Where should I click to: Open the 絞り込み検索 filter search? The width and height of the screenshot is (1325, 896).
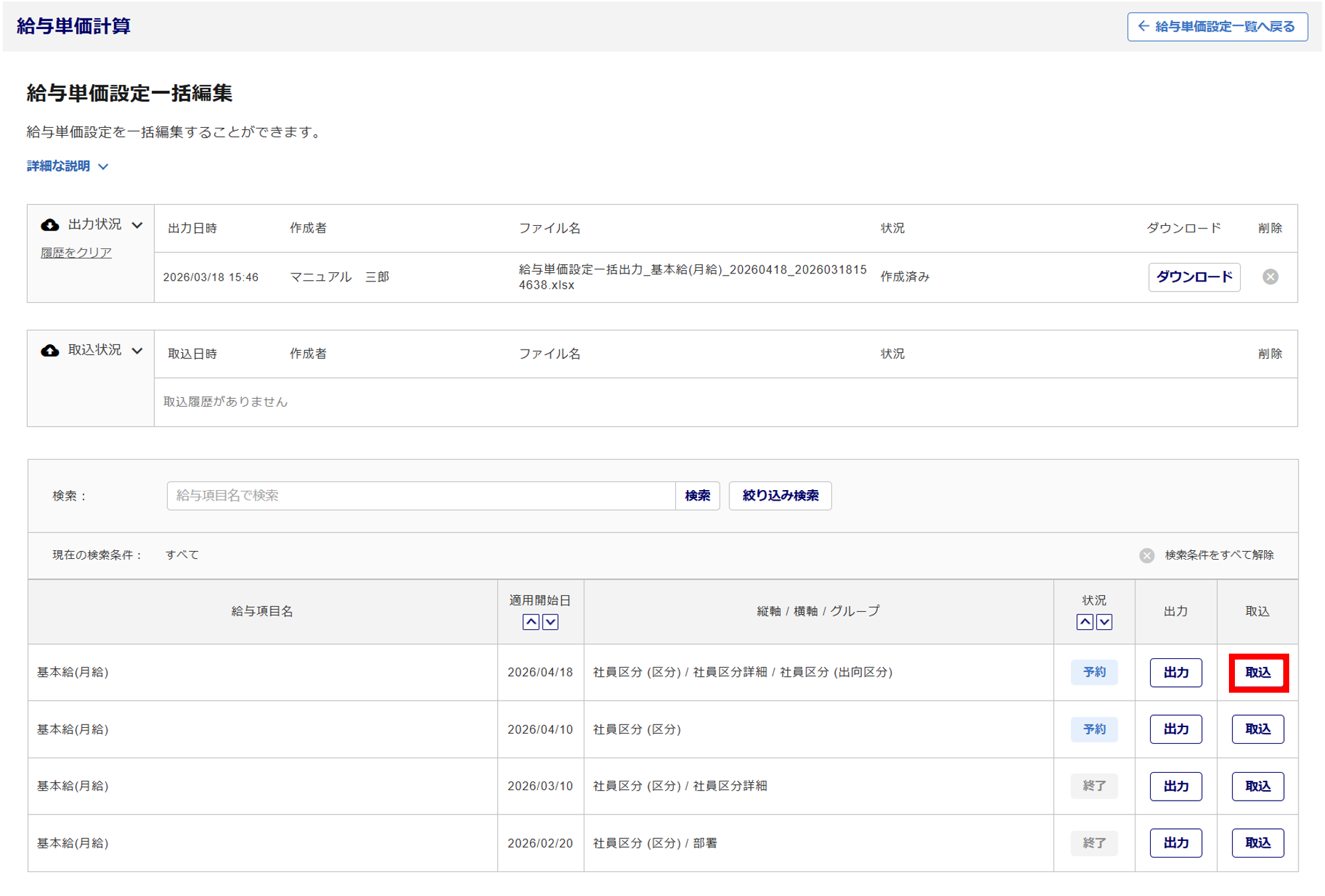coord(780,495)
